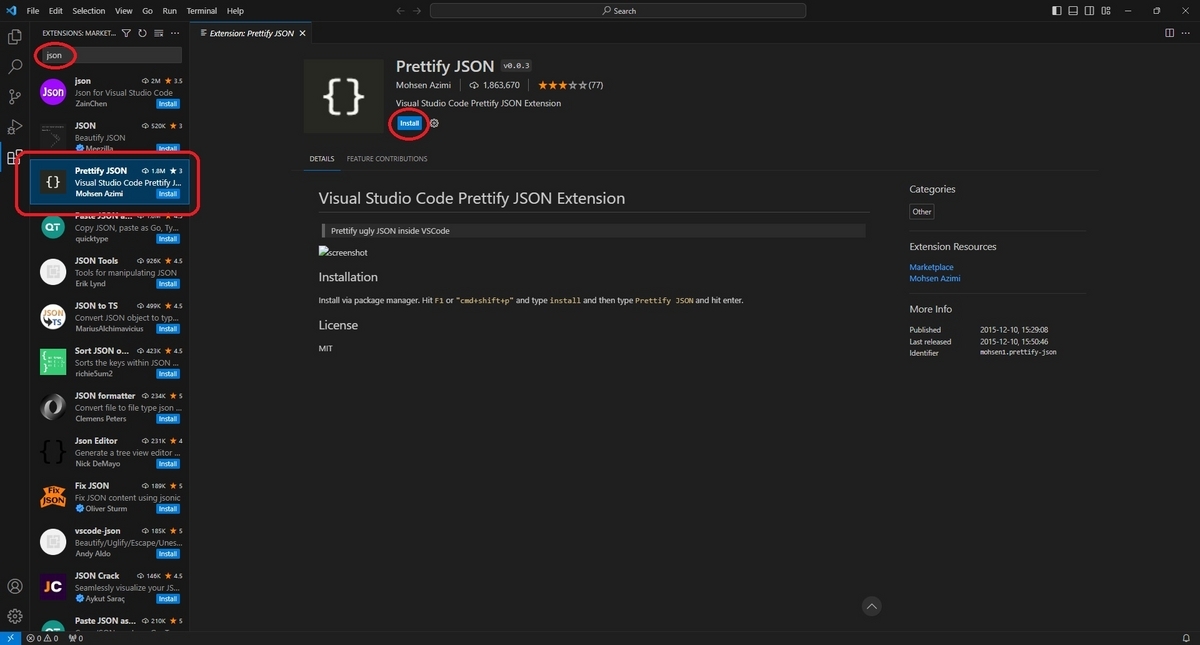Open errors and warnings in status bar
The height and width of the screenshot is (645, 1200).
click(x=42, y=638)
